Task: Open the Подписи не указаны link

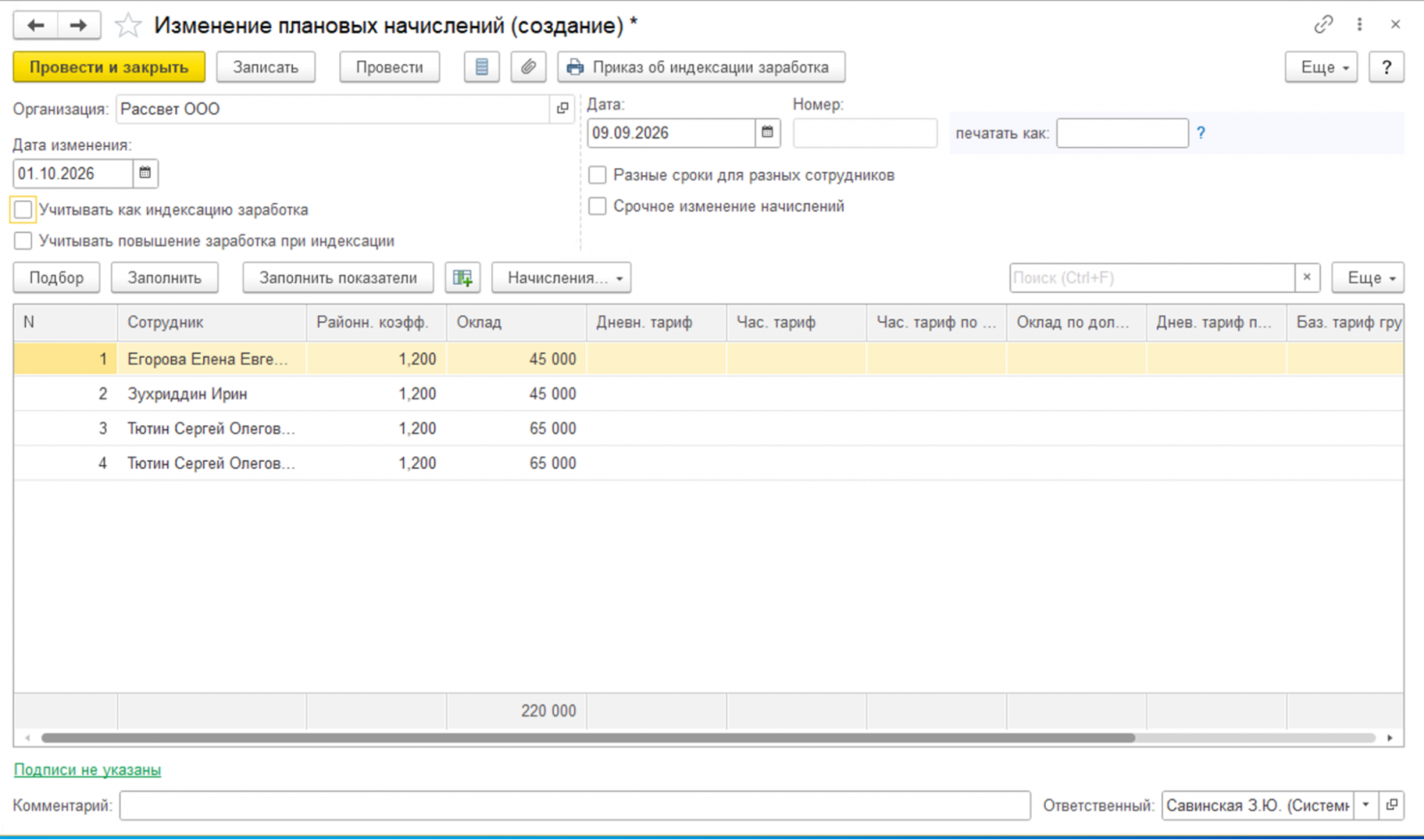Action: coord(87,770)
